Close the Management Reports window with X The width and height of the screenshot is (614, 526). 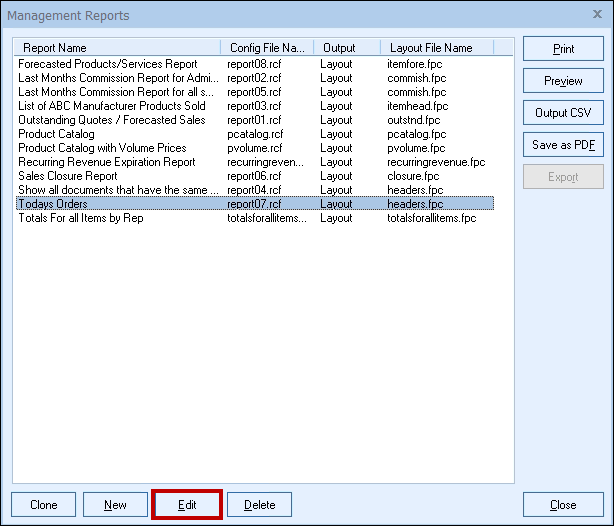click(597, 16)
